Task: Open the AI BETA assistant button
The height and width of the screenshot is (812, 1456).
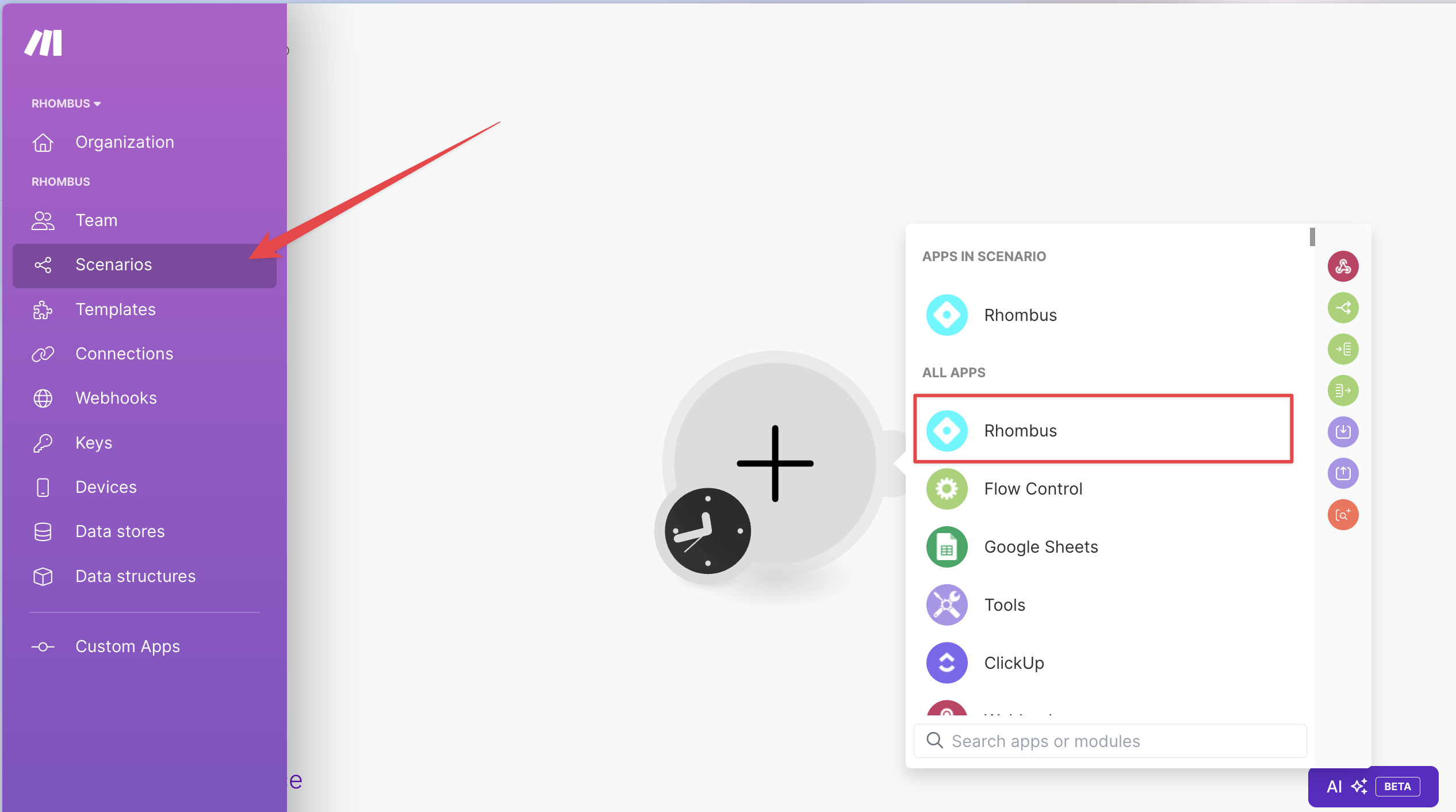Action: 1373,787
